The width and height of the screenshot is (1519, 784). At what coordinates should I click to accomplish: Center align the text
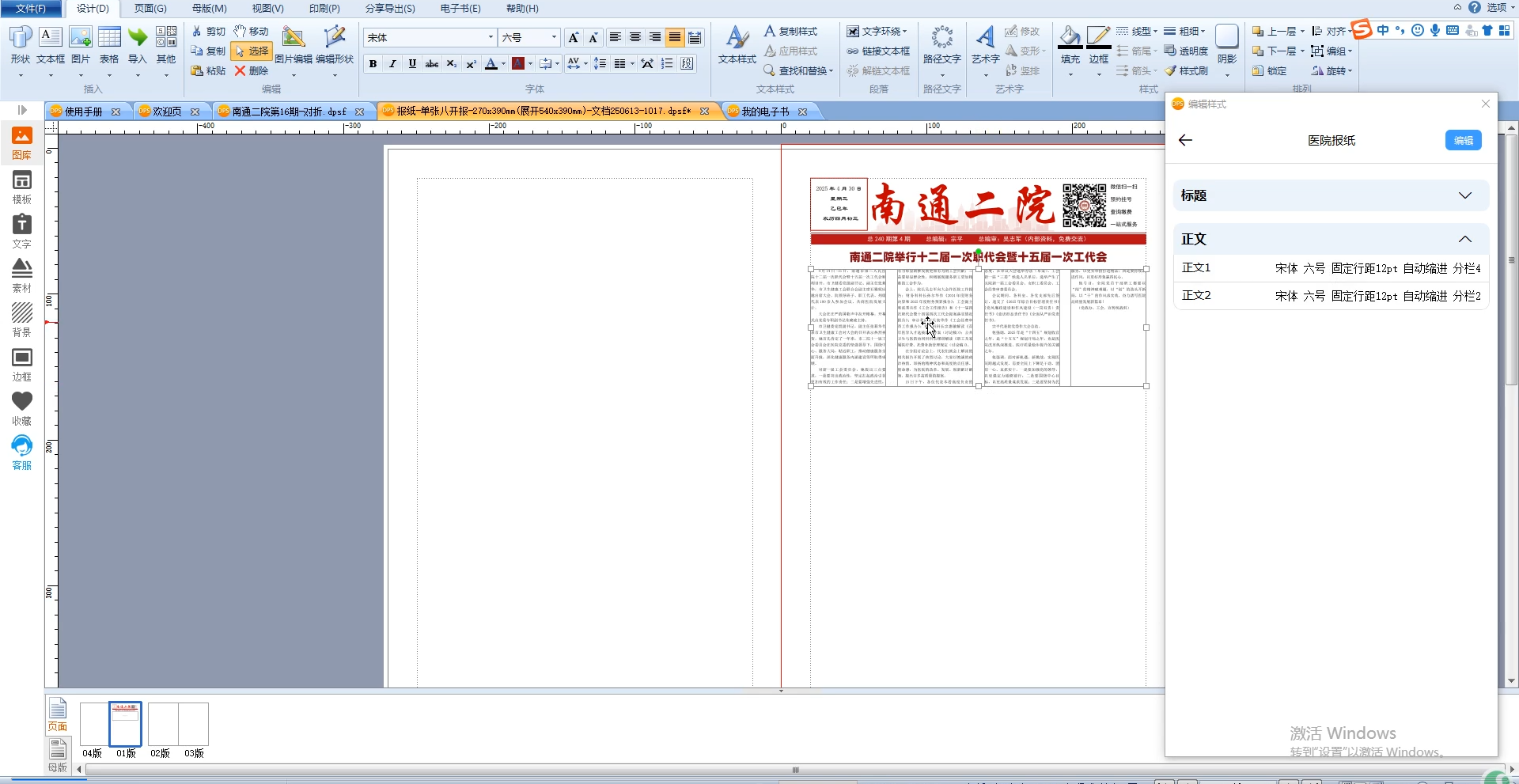tap(634, 38)
